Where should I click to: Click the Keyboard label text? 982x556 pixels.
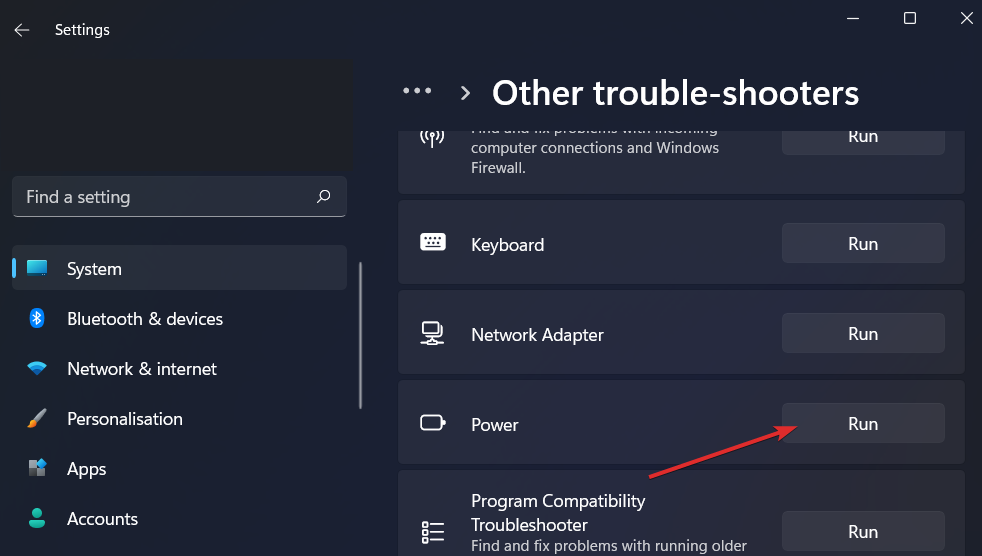coord(507,244)
